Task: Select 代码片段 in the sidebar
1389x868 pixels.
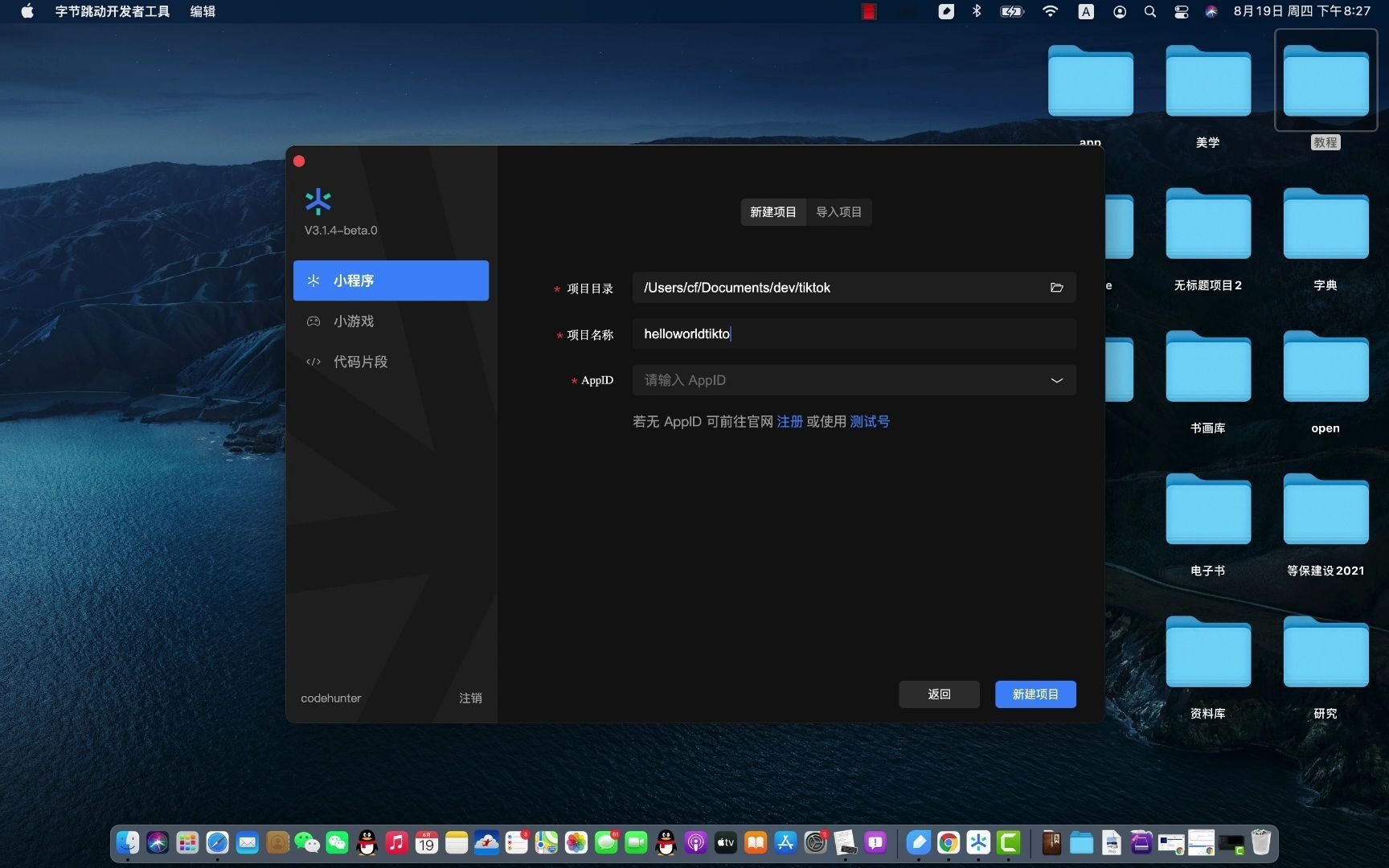Action: click(x=391, y=362)
